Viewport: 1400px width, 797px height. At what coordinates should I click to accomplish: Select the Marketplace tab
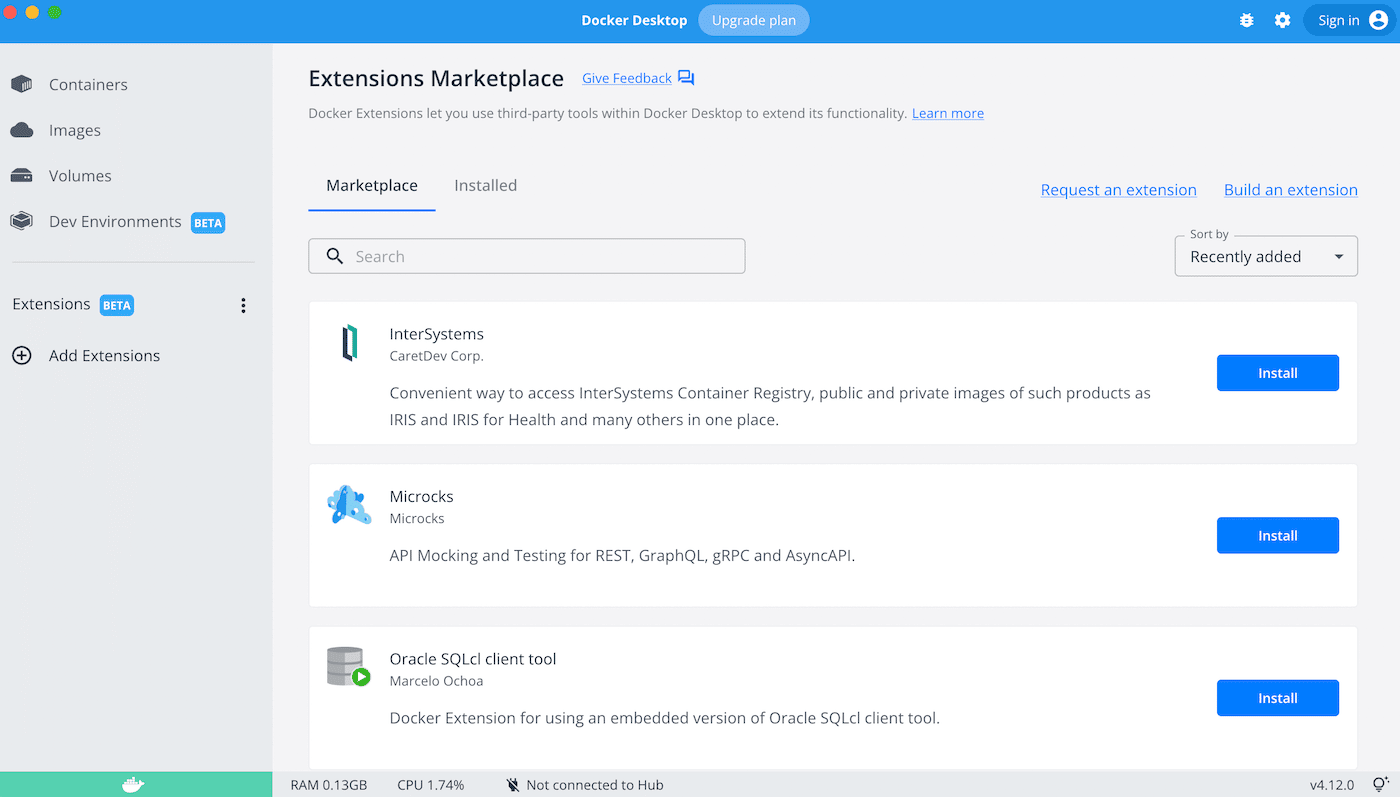coord(372,185)
